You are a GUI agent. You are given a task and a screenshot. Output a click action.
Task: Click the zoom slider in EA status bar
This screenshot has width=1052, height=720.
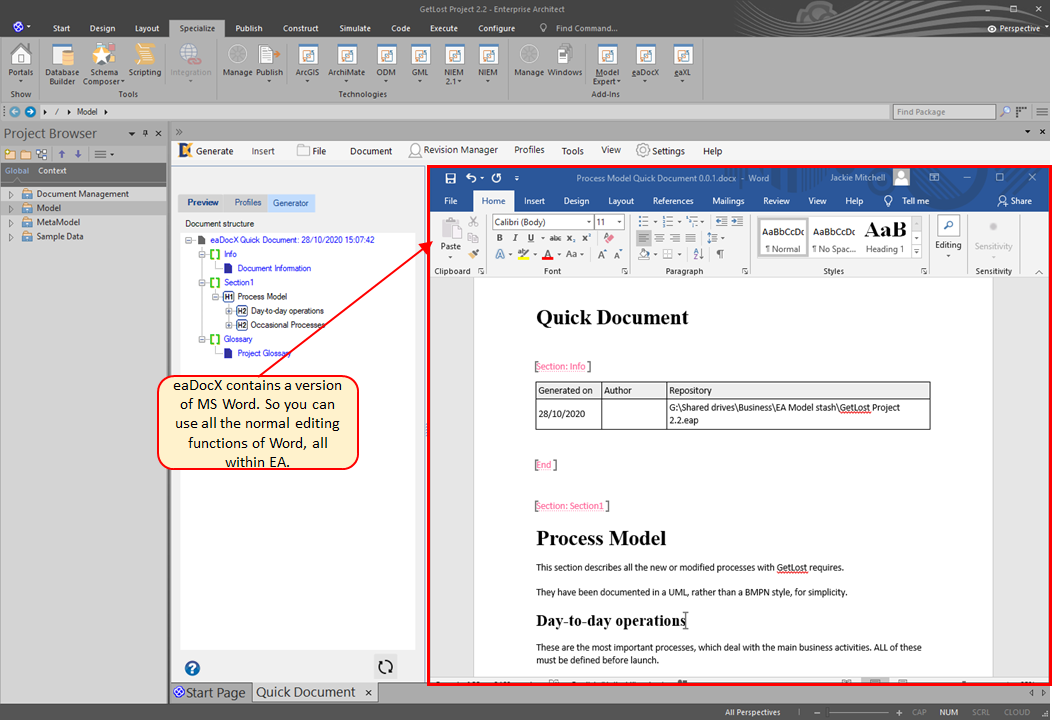pos(858,712)
